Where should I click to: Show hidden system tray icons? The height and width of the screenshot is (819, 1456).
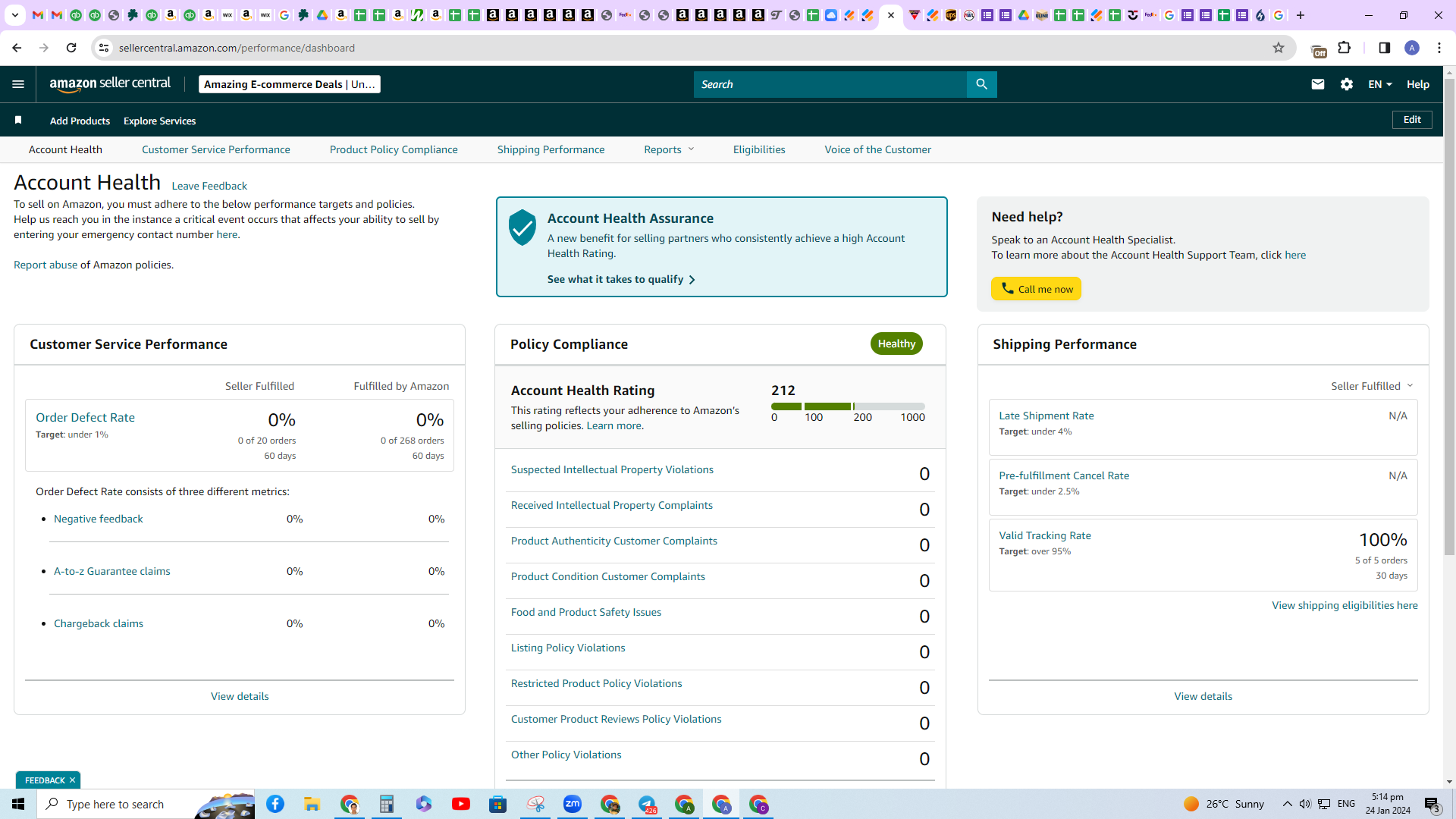(1287, 804)
